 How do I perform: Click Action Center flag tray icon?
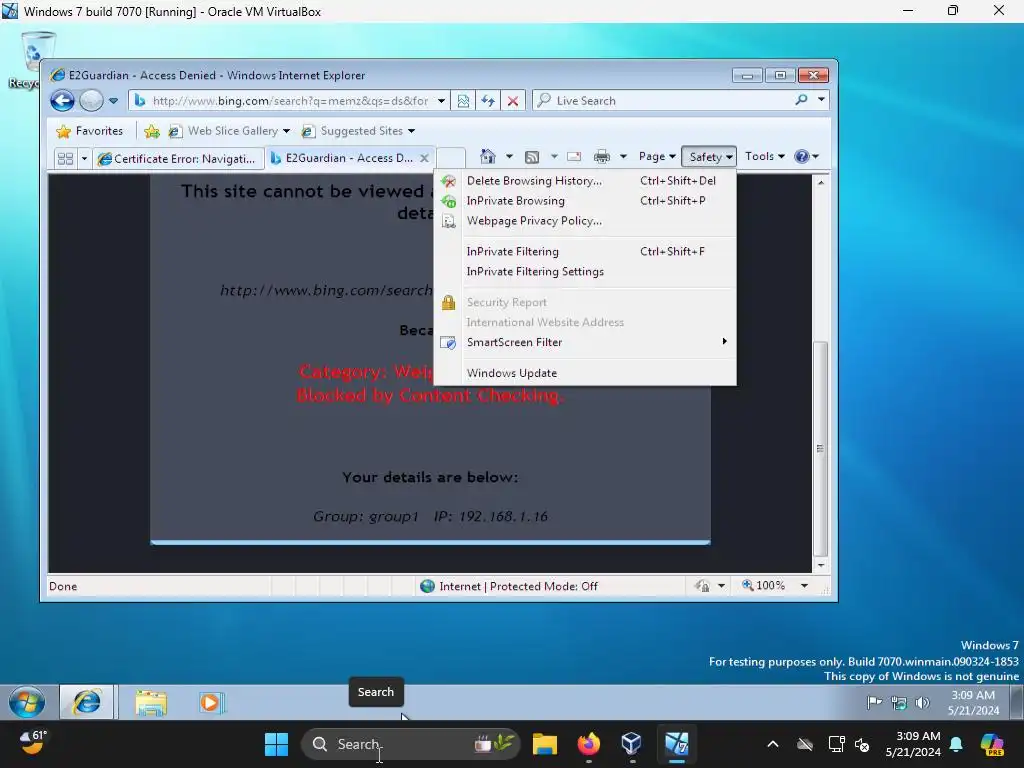click(874, 703)
